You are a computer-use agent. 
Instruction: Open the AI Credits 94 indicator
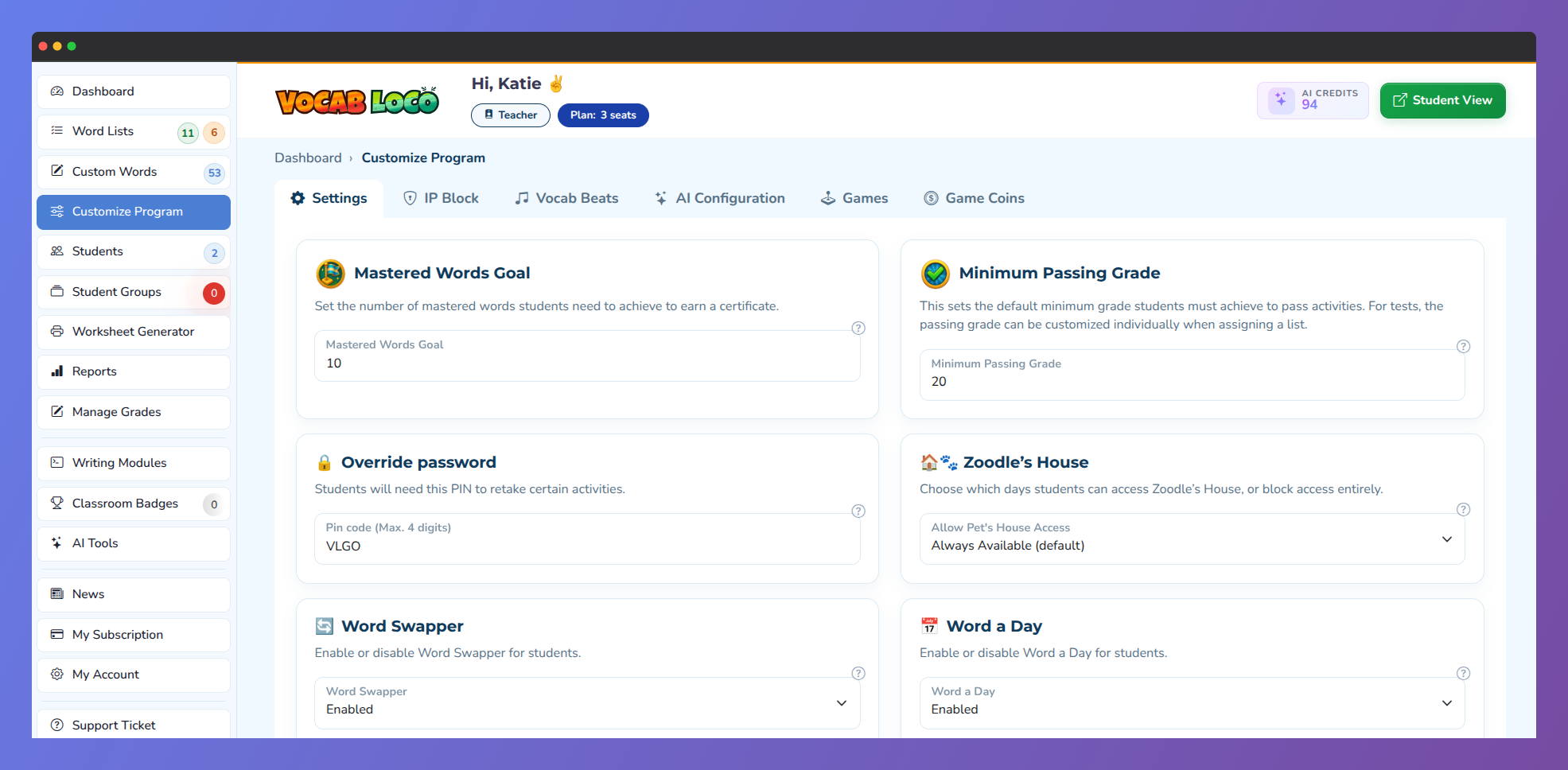point(1313,100)
